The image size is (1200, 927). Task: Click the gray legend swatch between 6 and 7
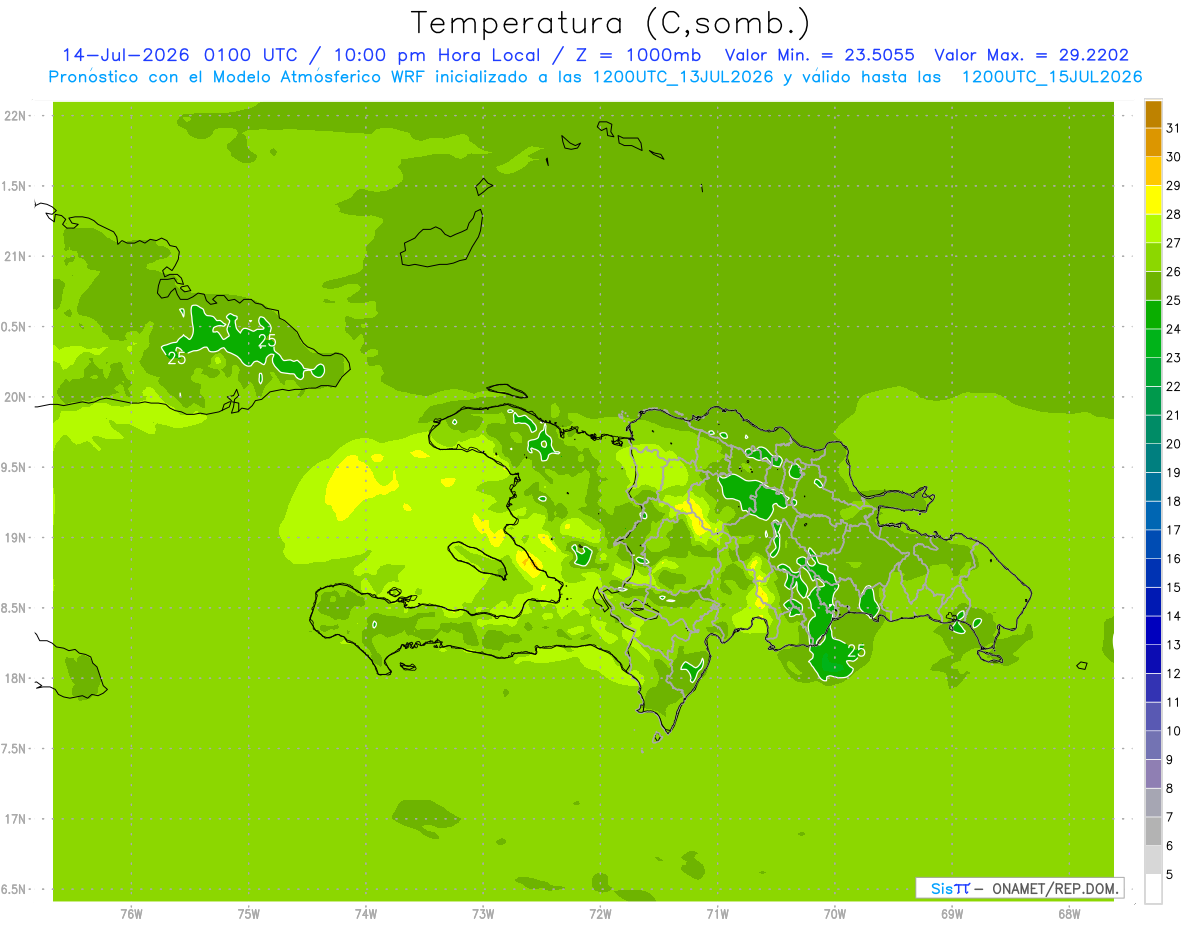pos(1153,831)
